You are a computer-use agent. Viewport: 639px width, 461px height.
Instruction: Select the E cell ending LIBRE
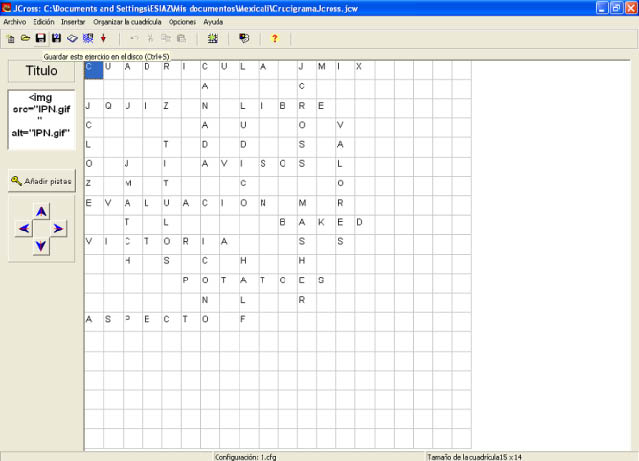(326, 108)
